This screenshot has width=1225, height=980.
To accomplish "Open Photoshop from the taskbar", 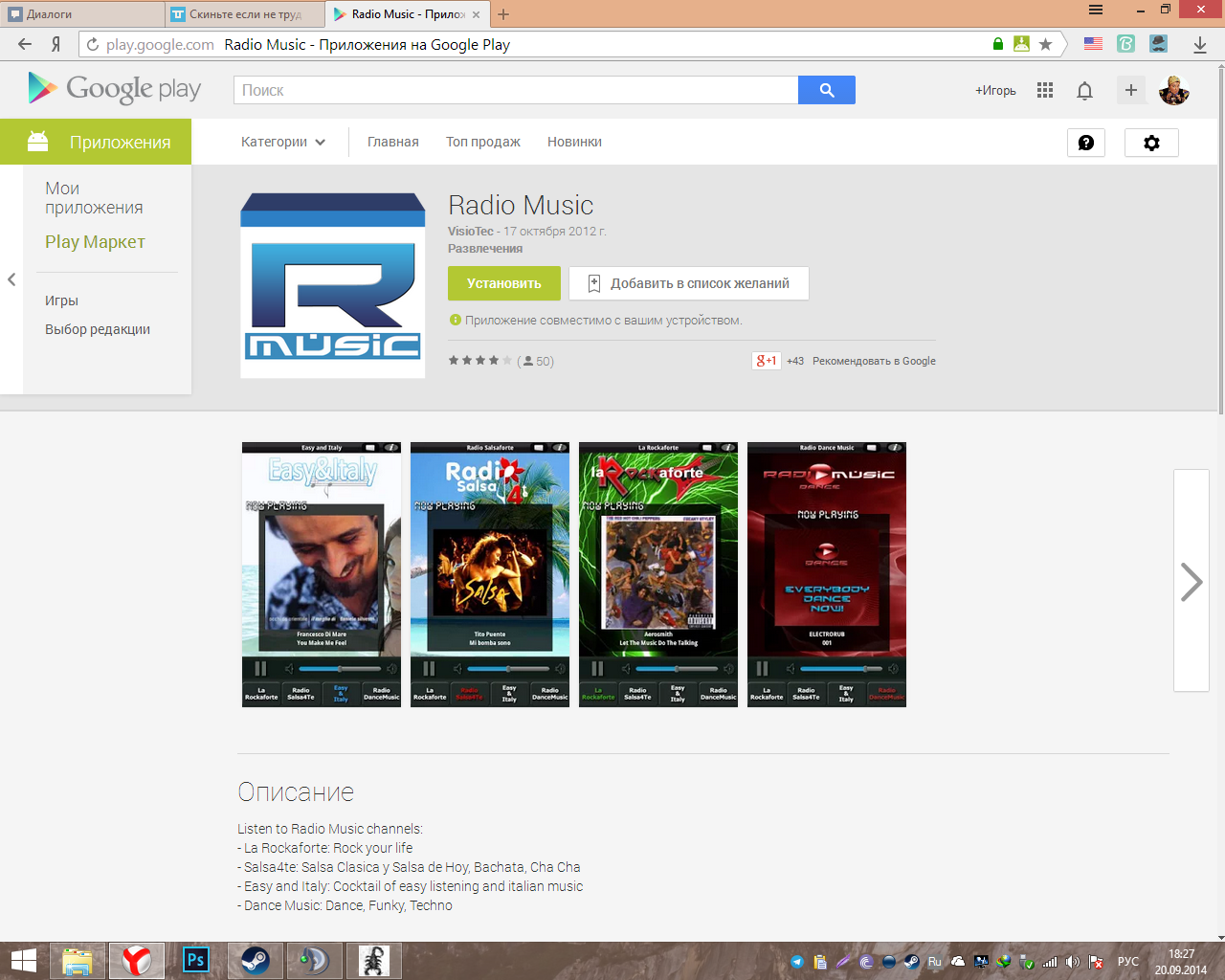I will (x=196, y=960).
